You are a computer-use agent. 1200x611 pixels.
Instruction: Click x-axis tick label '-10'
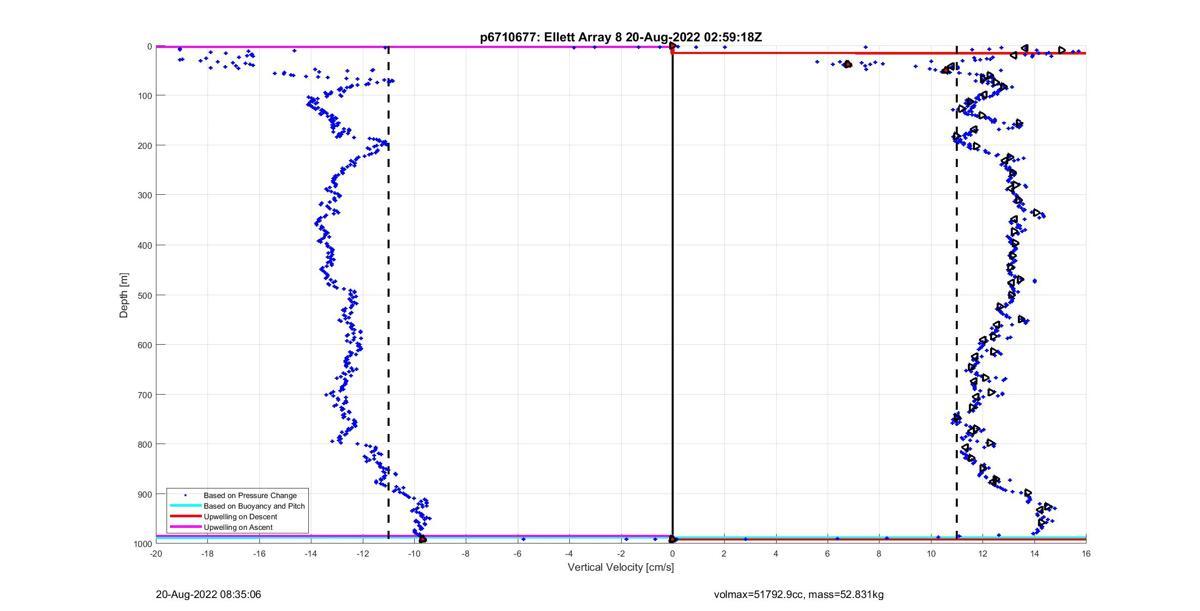414,553
